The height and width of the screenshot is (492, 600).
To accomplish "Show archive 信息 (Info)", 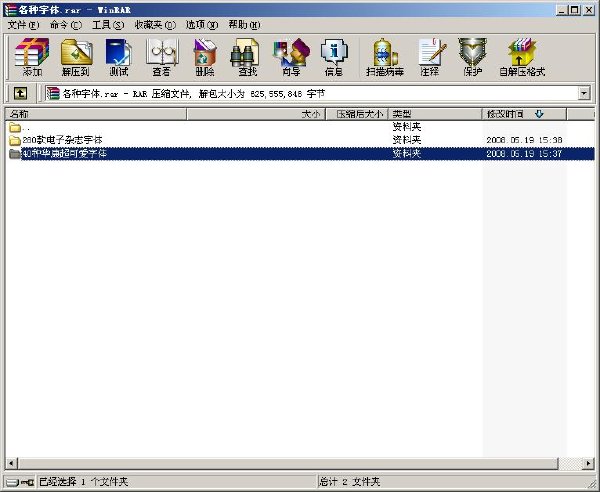I will (334, 57).
